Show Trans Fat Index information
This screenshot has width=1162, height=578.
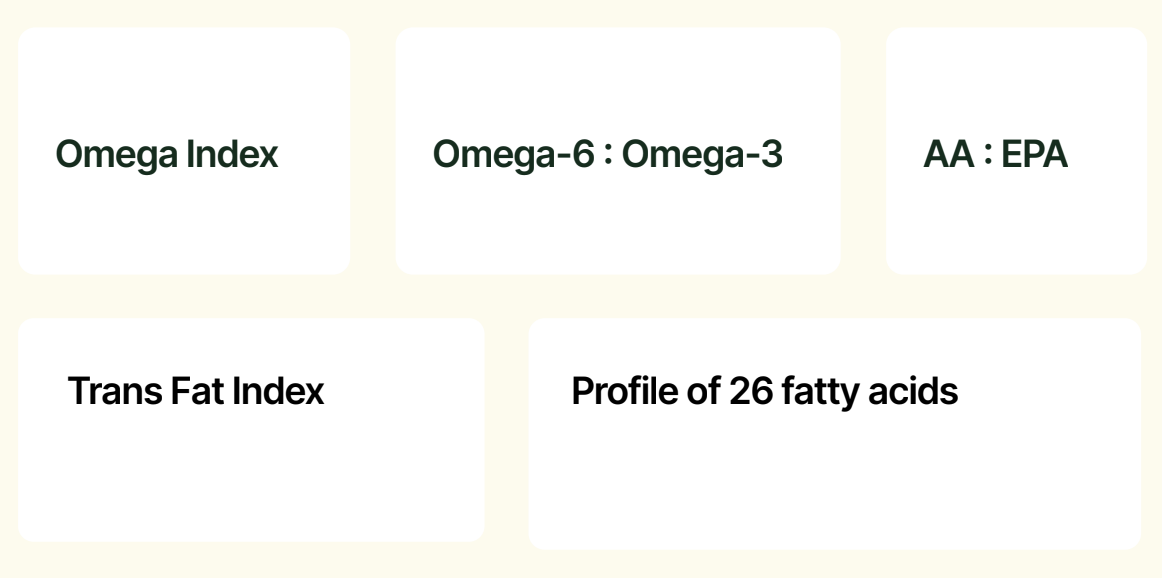pyautogui.click(x=251, y=430)
